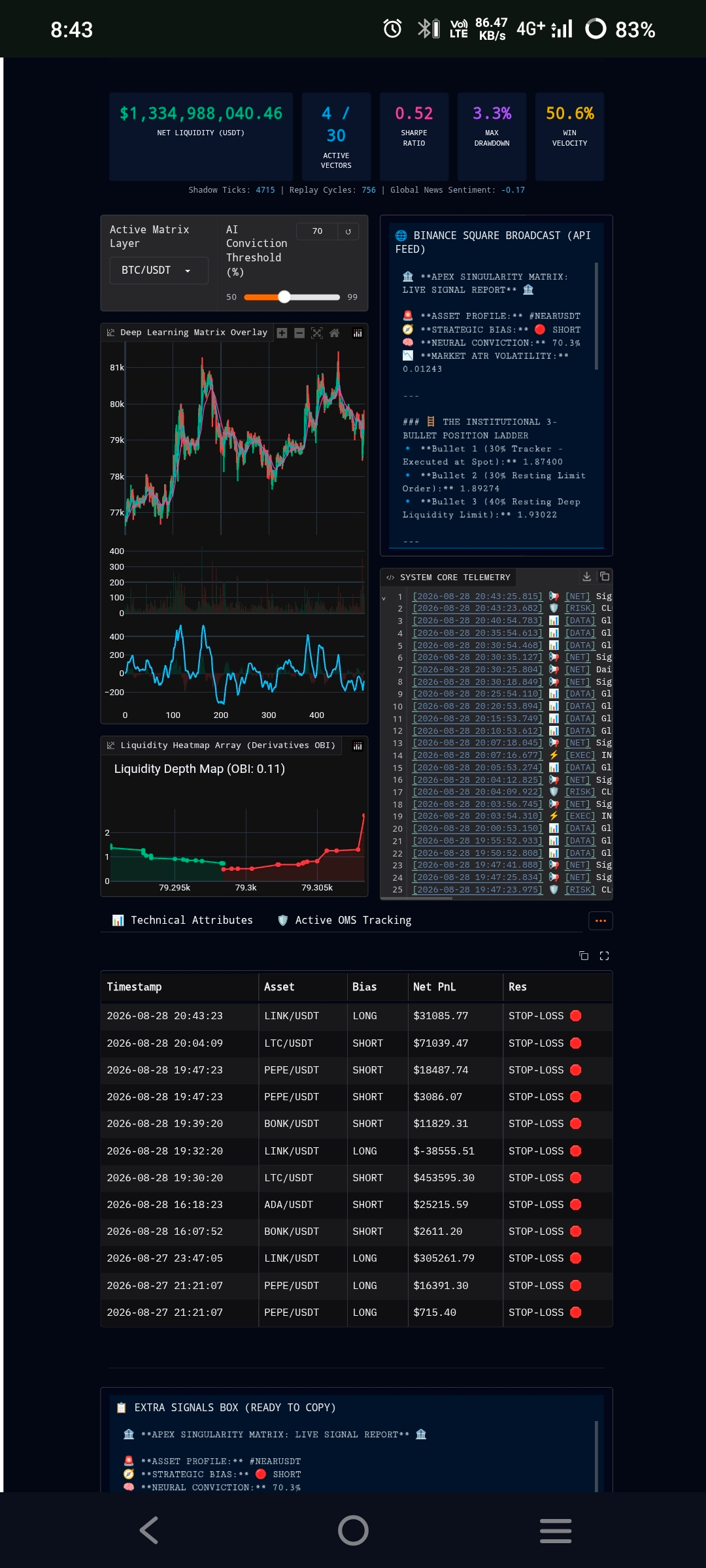Open plotly logo icon on Deep Learning chart
706x1568 pixels.
358,333
